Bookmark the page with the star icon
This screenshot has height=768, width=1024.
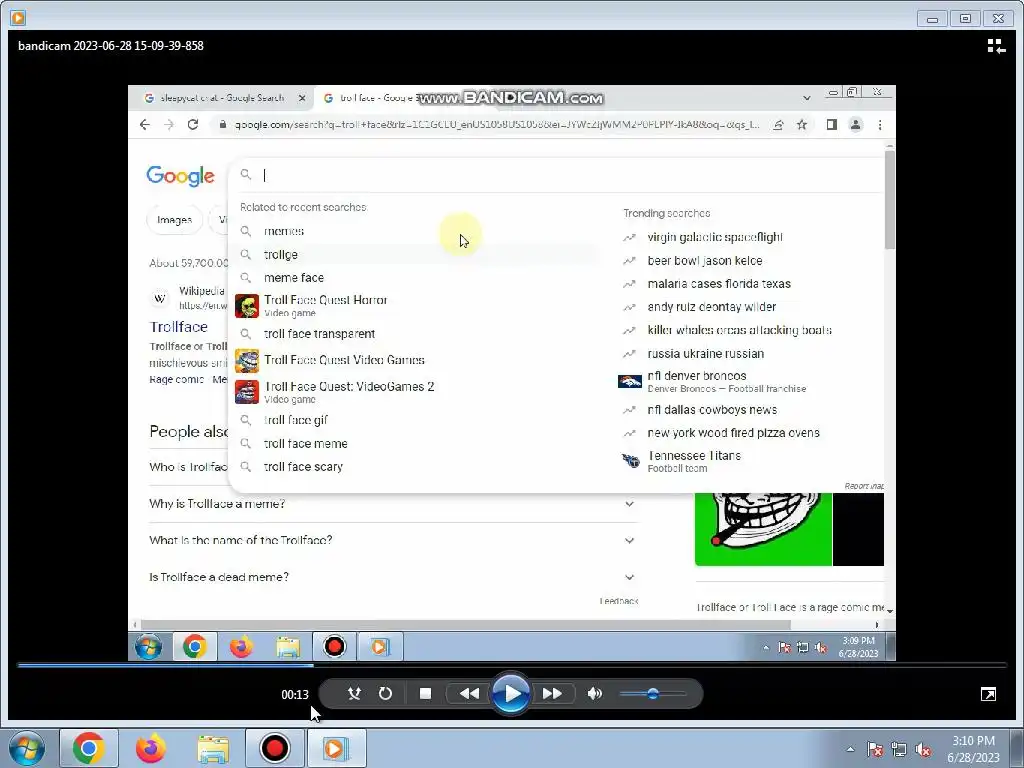click(x=802, y=125)
